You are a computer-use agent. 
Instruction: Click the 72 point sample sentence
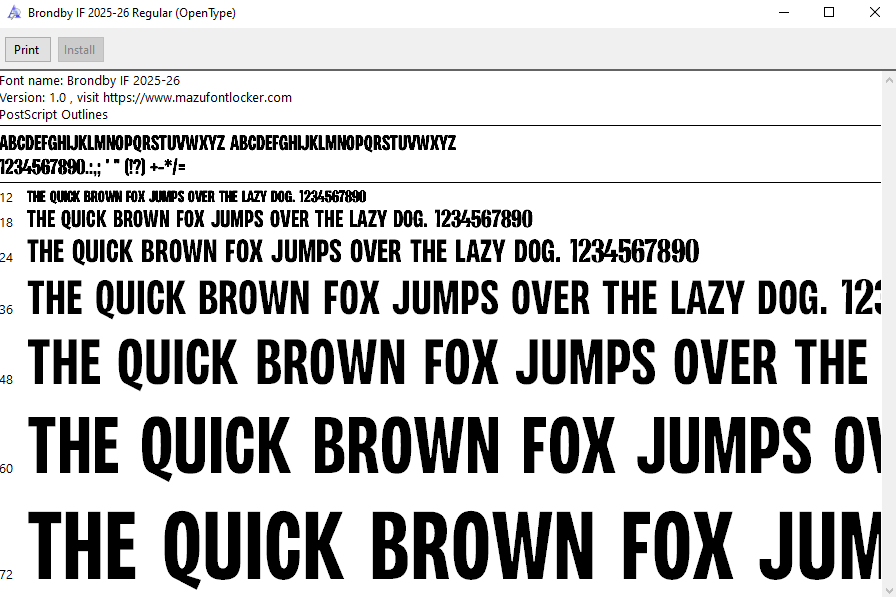pyautogui.click(x=450, y=548)
